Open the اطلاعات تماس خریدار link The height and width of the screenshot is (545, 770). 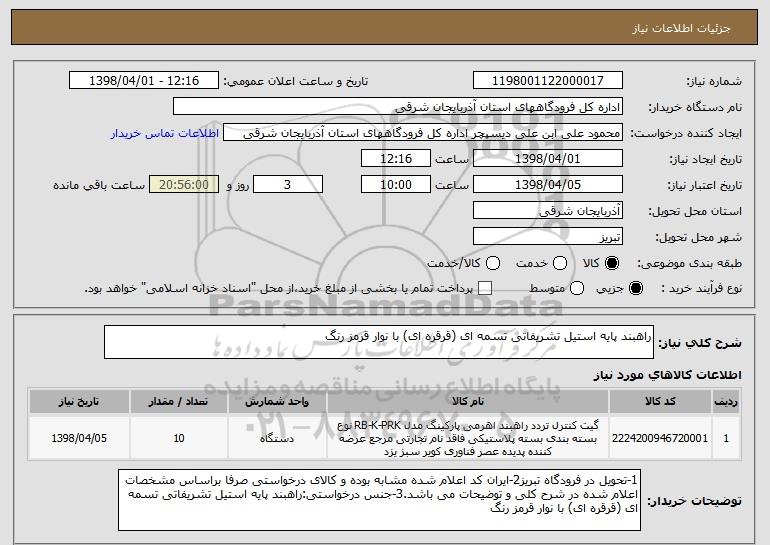point(165,134)
